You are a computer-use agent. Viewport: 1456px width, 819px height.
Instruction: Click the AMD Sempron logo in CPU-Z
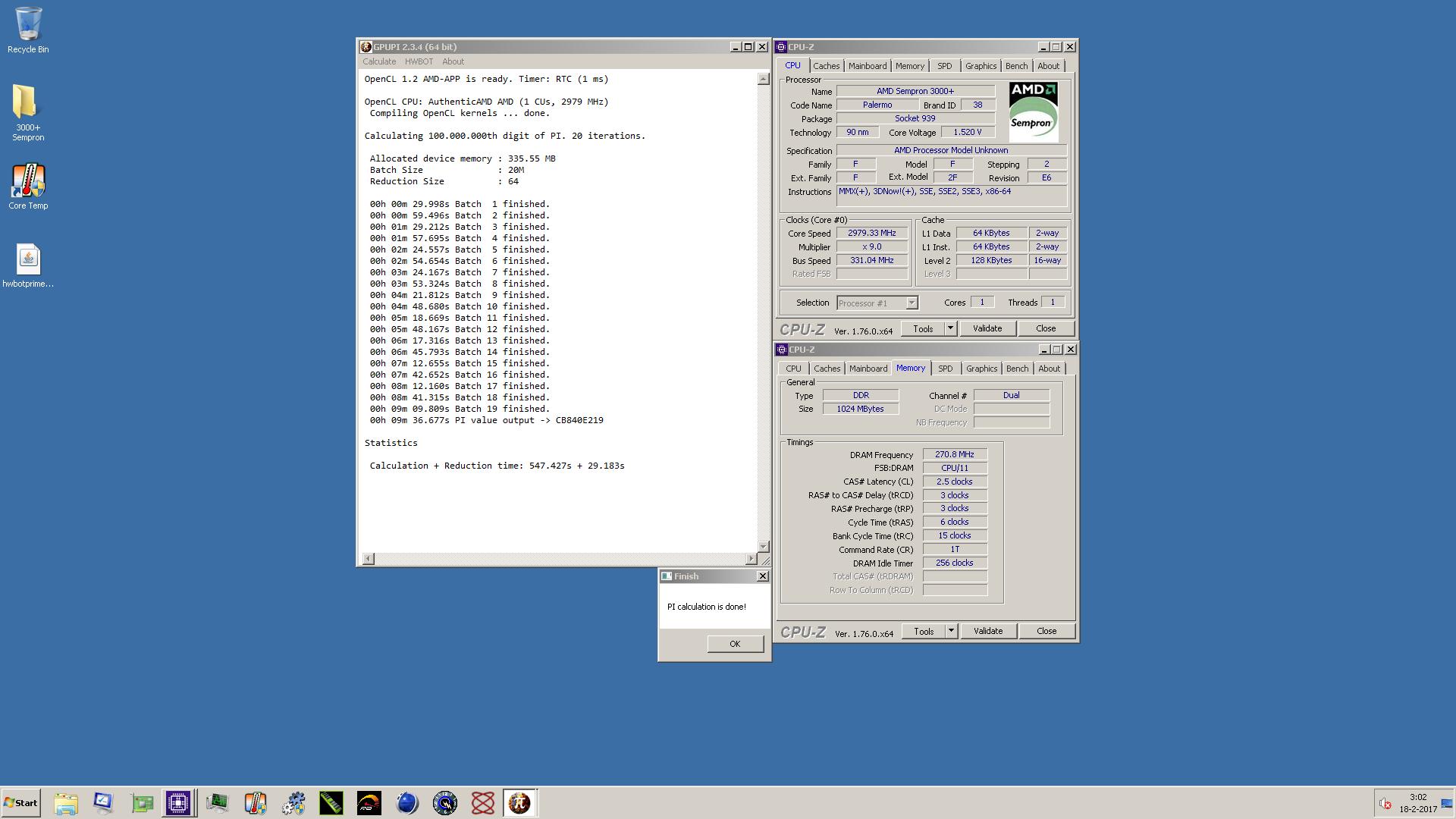point(1034,112)
